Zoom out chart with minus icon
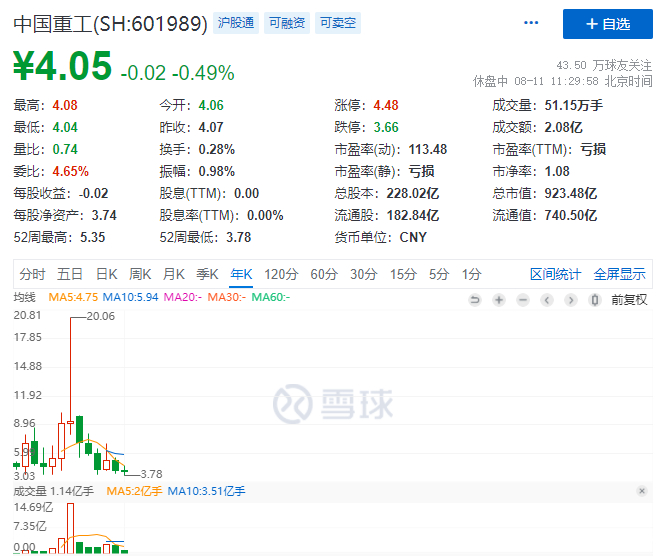This screenshot has height=556, width=670. pos(523,300)
